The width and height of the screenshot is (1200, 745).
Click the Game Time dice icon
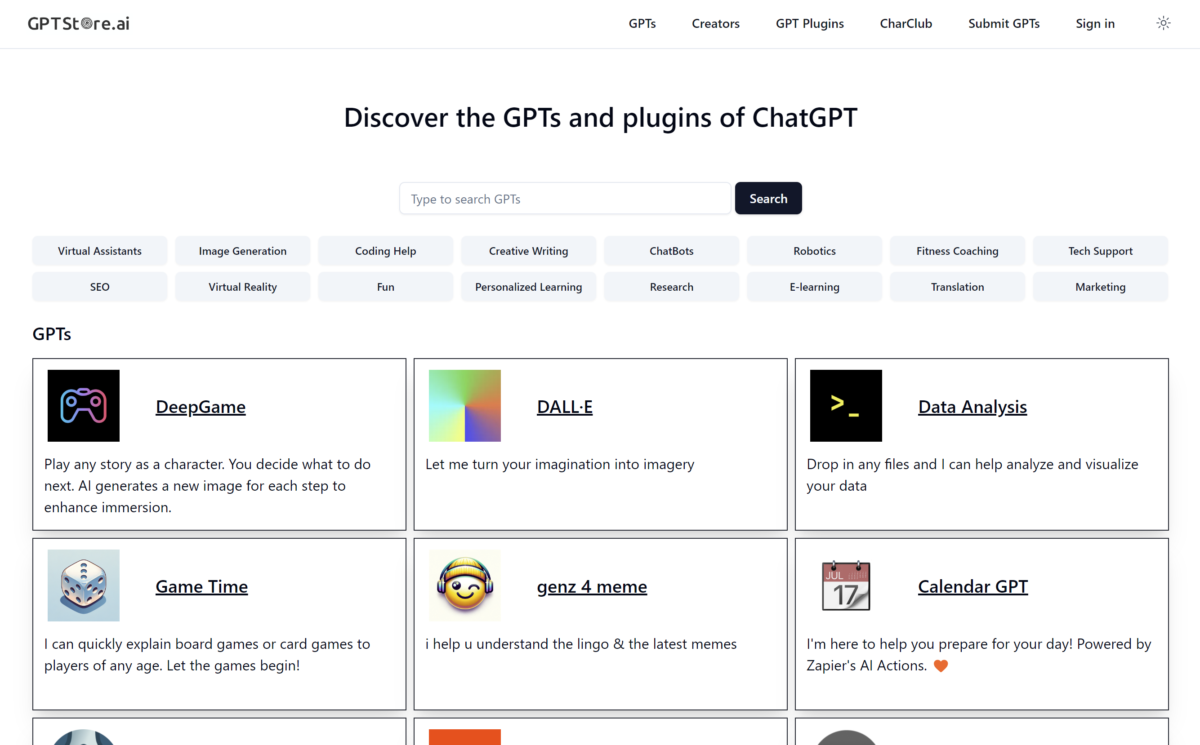point(83,585)
